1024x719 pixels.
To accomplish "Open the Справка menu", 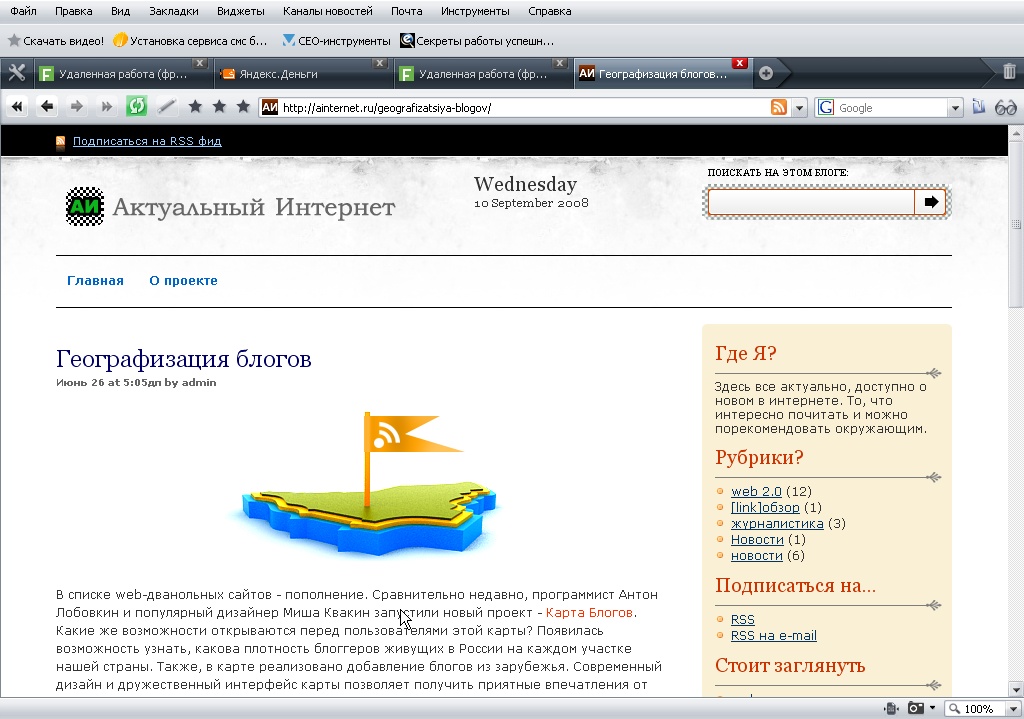I will (x=550, y=11).
